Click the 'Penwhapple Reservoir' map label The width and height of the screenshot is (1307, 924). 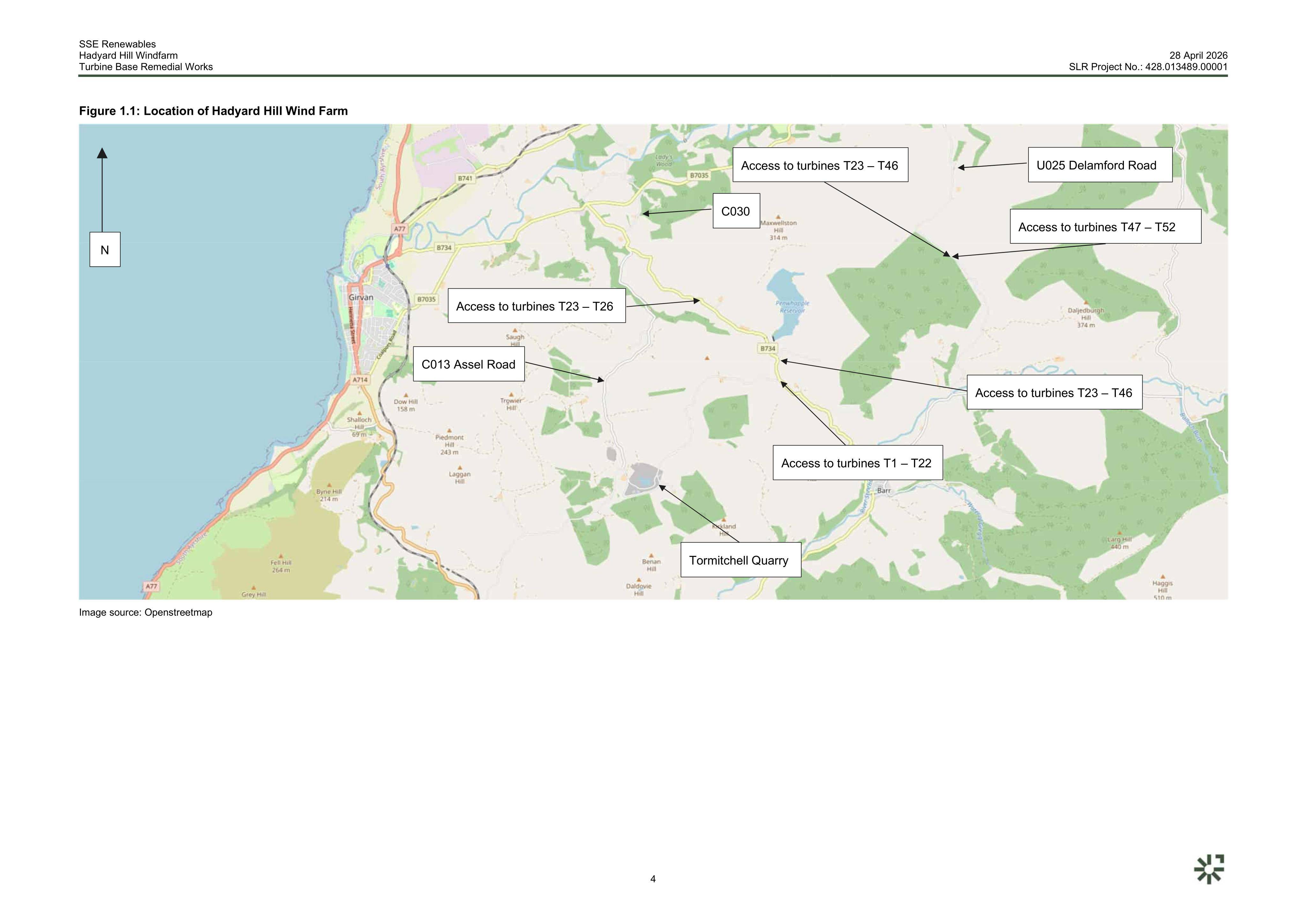792,307
